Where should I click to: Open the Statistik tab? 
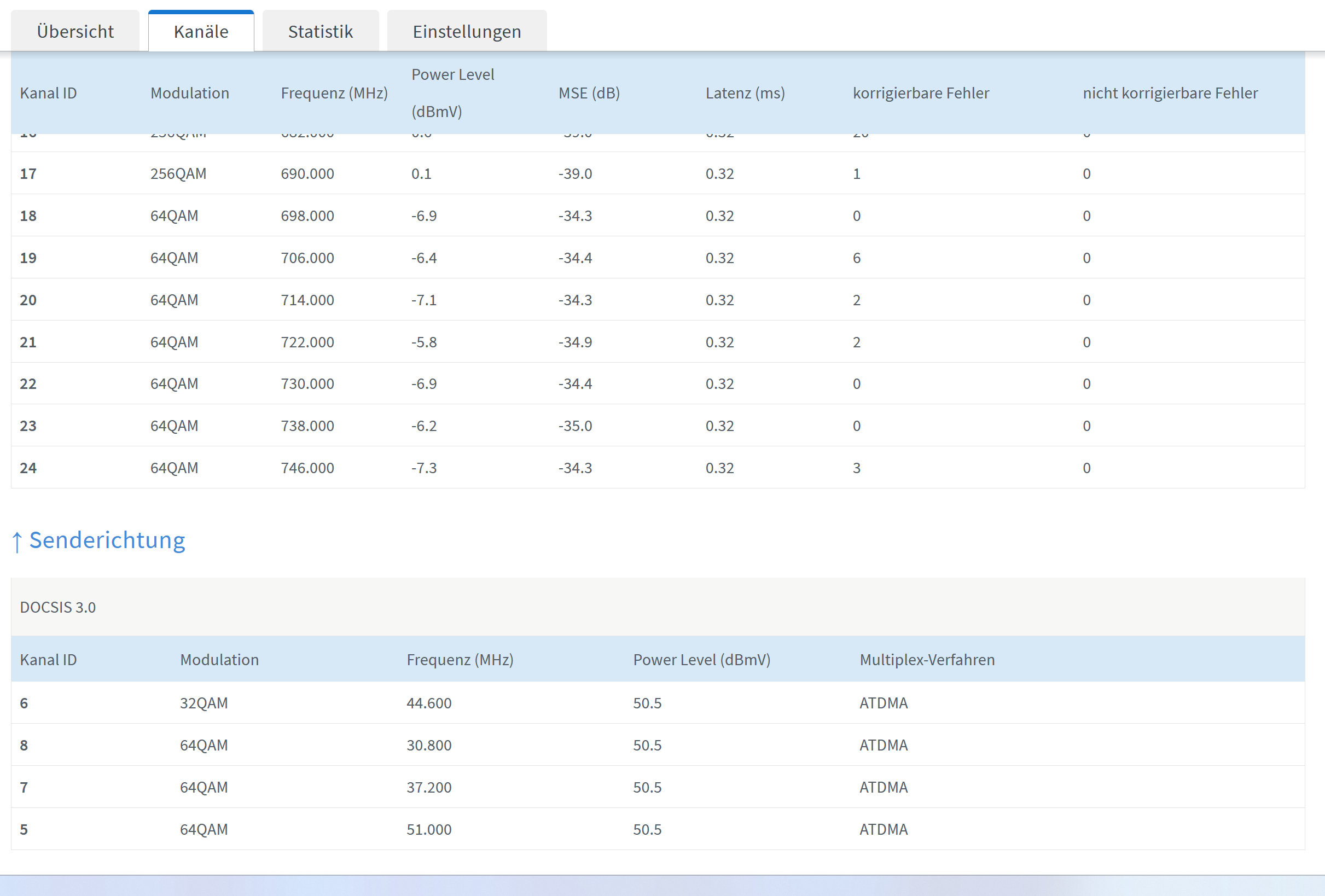point(320,31)
